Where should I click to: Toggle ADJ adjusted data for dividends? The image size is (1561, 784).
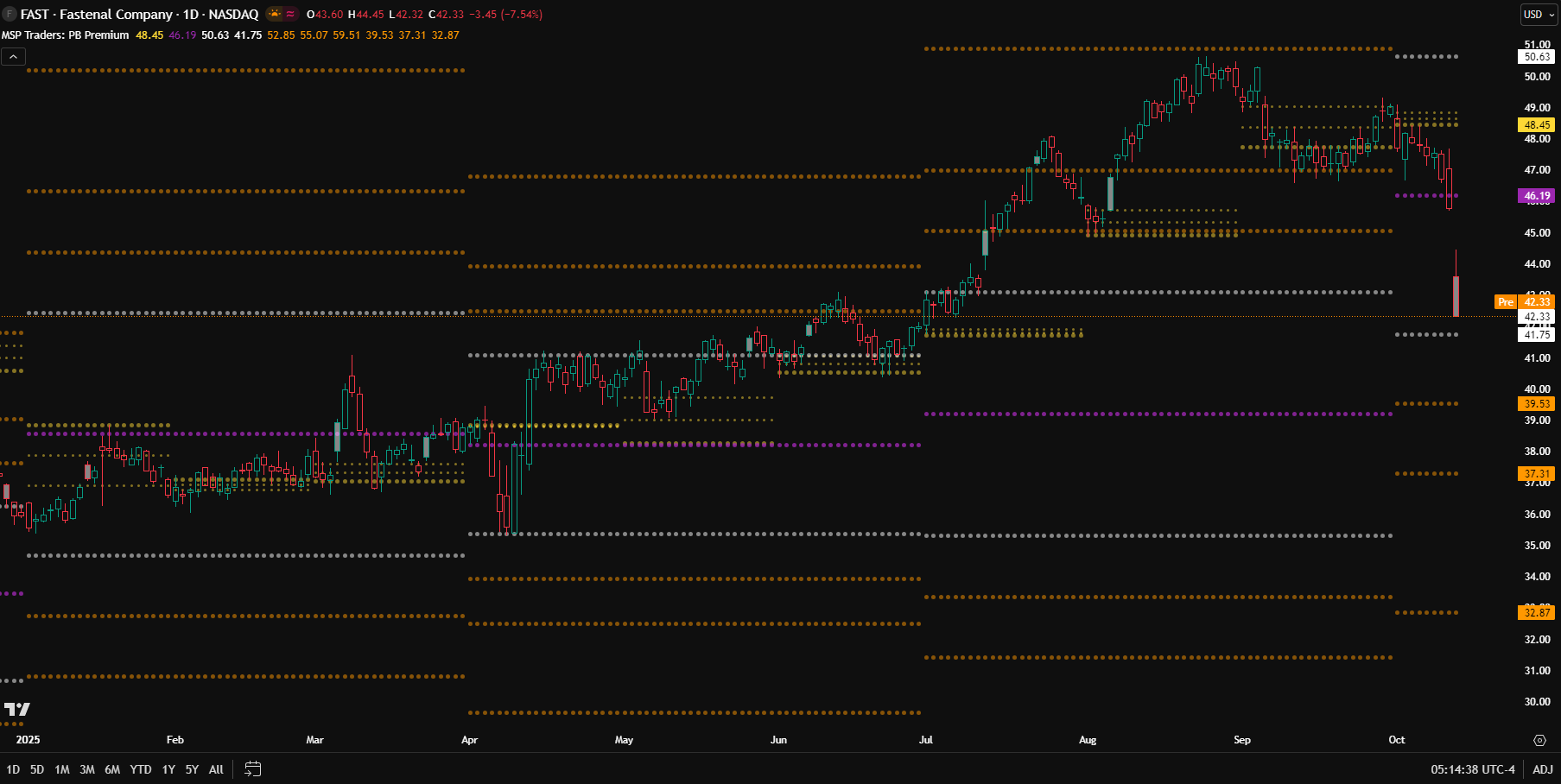point(1542,768)
